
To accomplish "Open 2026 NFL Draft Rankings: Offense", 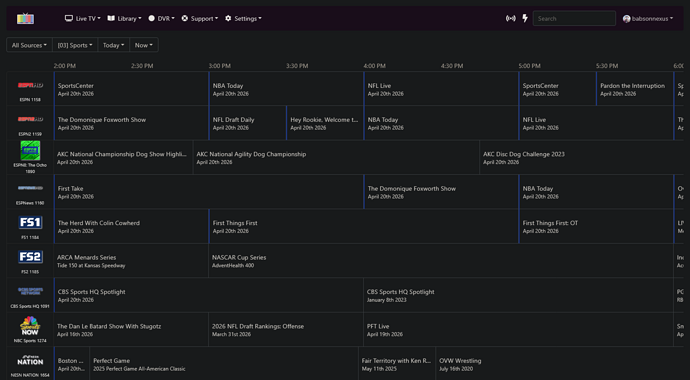I will (x=286, y=329).
